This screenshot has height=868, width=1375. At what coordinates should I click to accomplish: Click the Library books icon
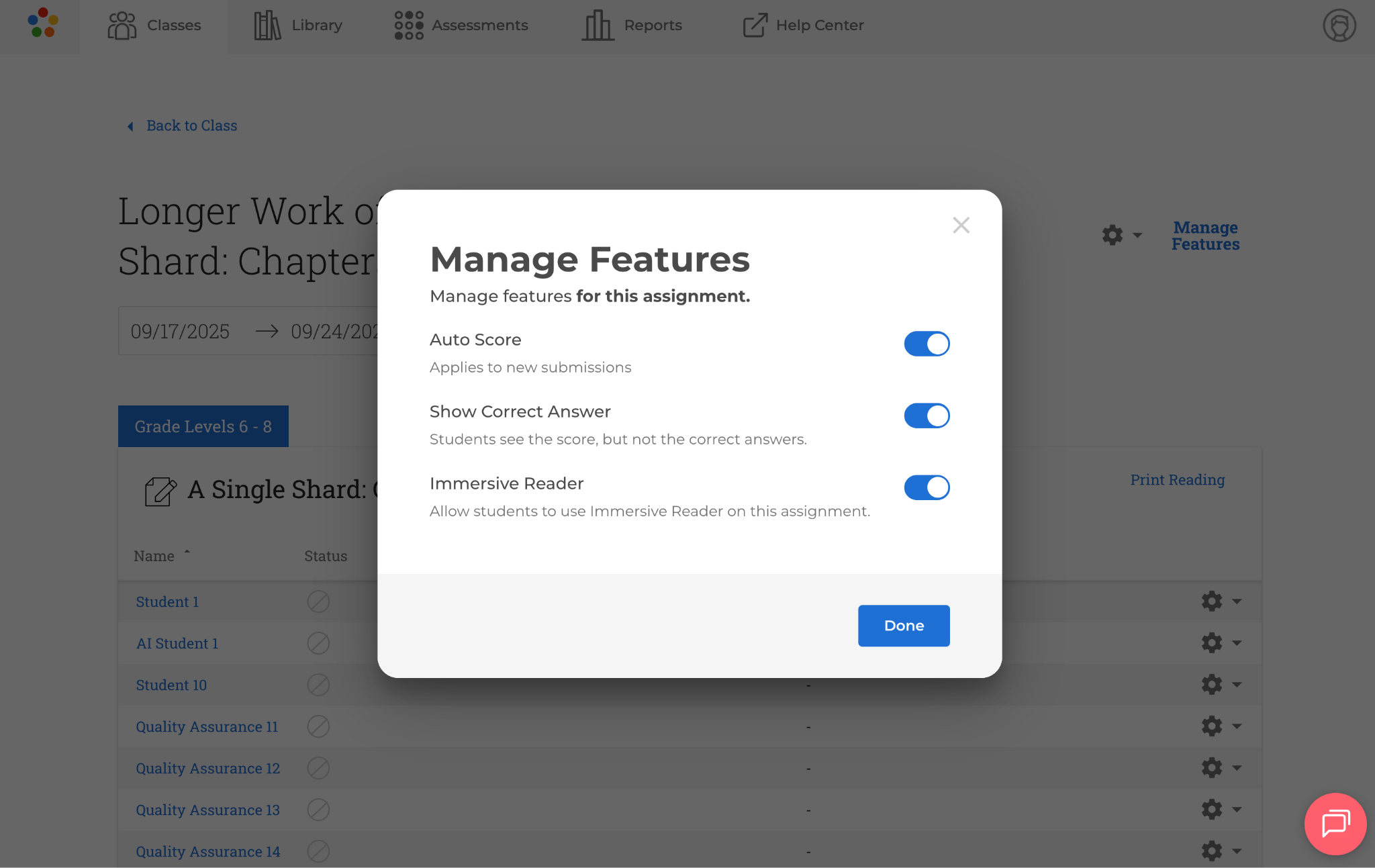[267, 26]
